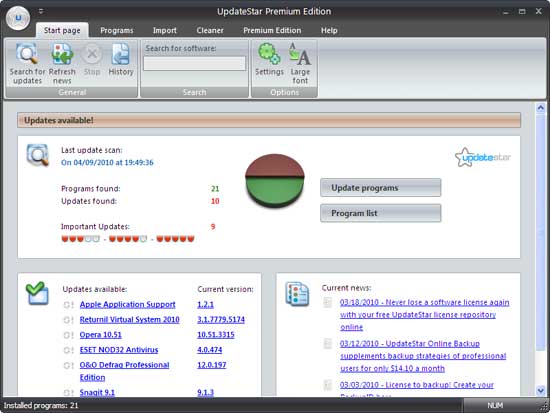This screenshot has height=413, width=550.
Task: Click the Programs found value 21
Action: (x=215, y=189)
